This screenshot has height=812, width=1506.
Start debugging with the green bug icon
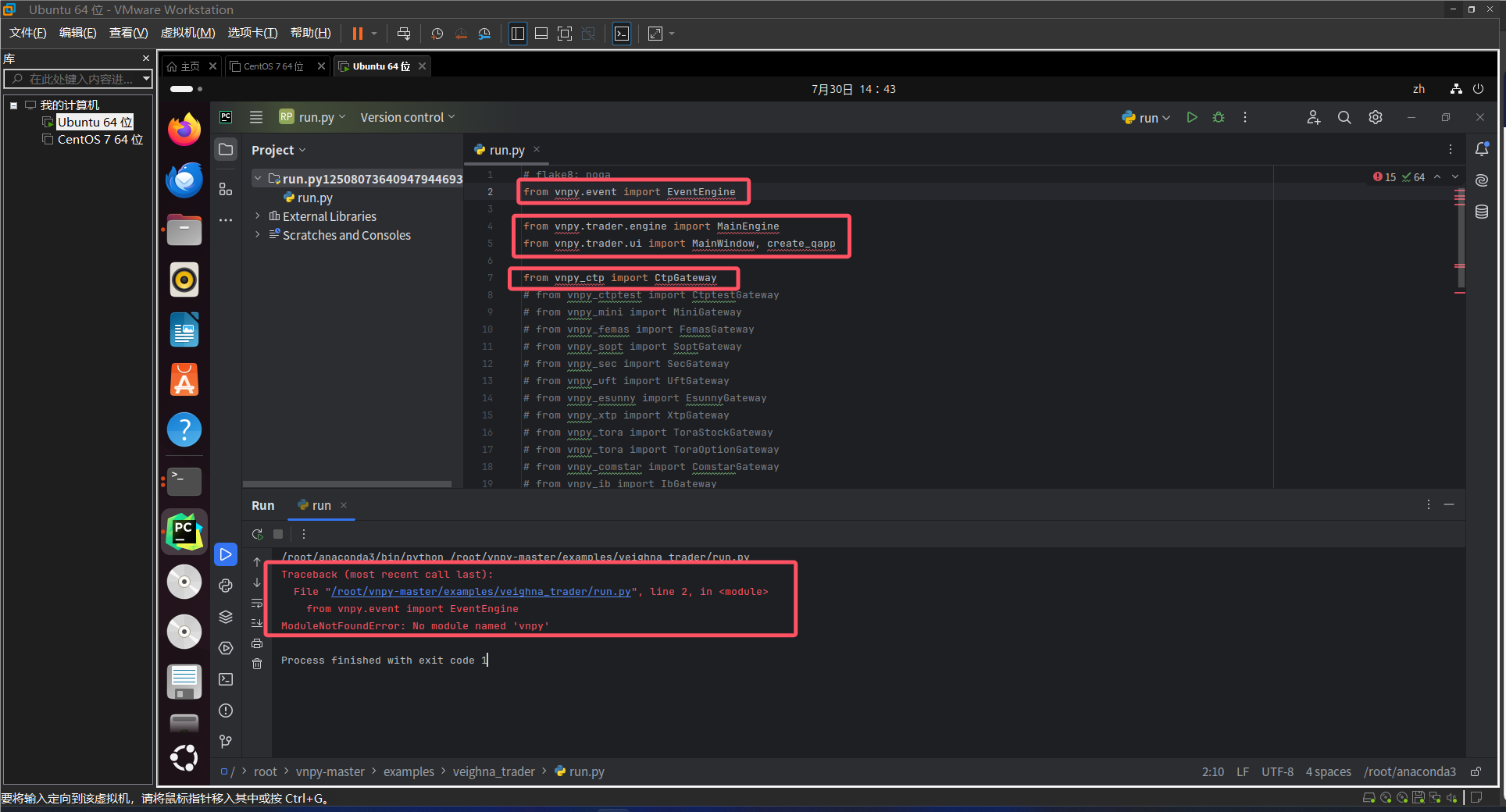point(1219,117)
